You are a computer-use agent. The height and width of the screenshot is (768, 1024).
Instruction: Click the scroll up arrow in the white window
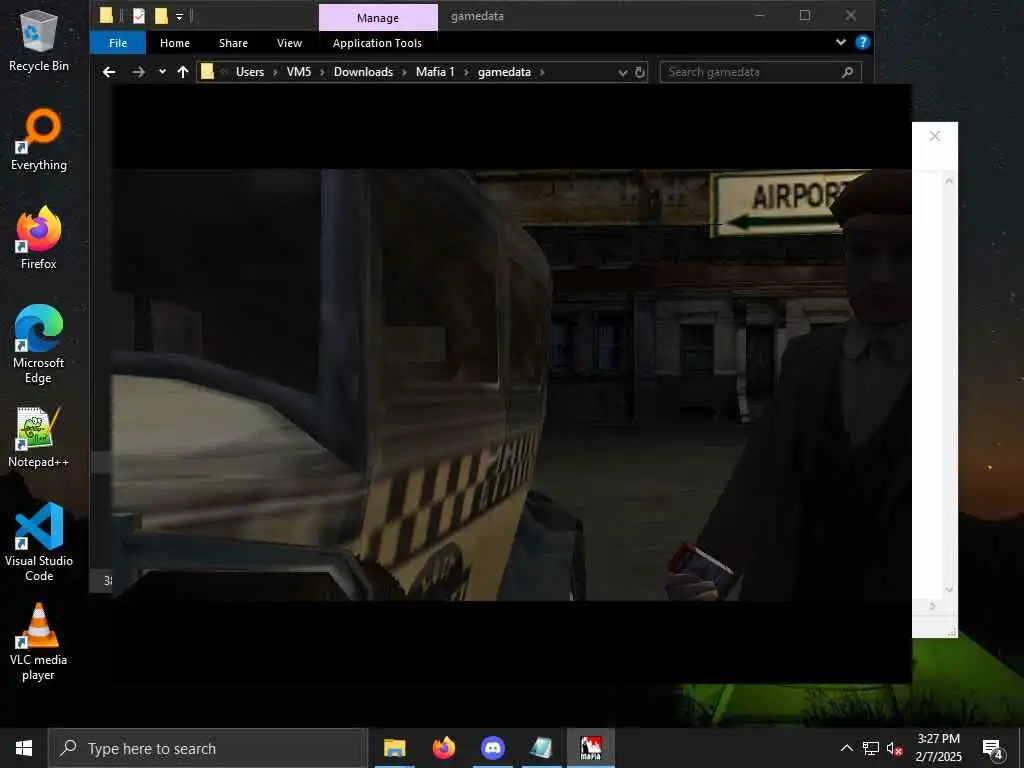click(949, 181)
